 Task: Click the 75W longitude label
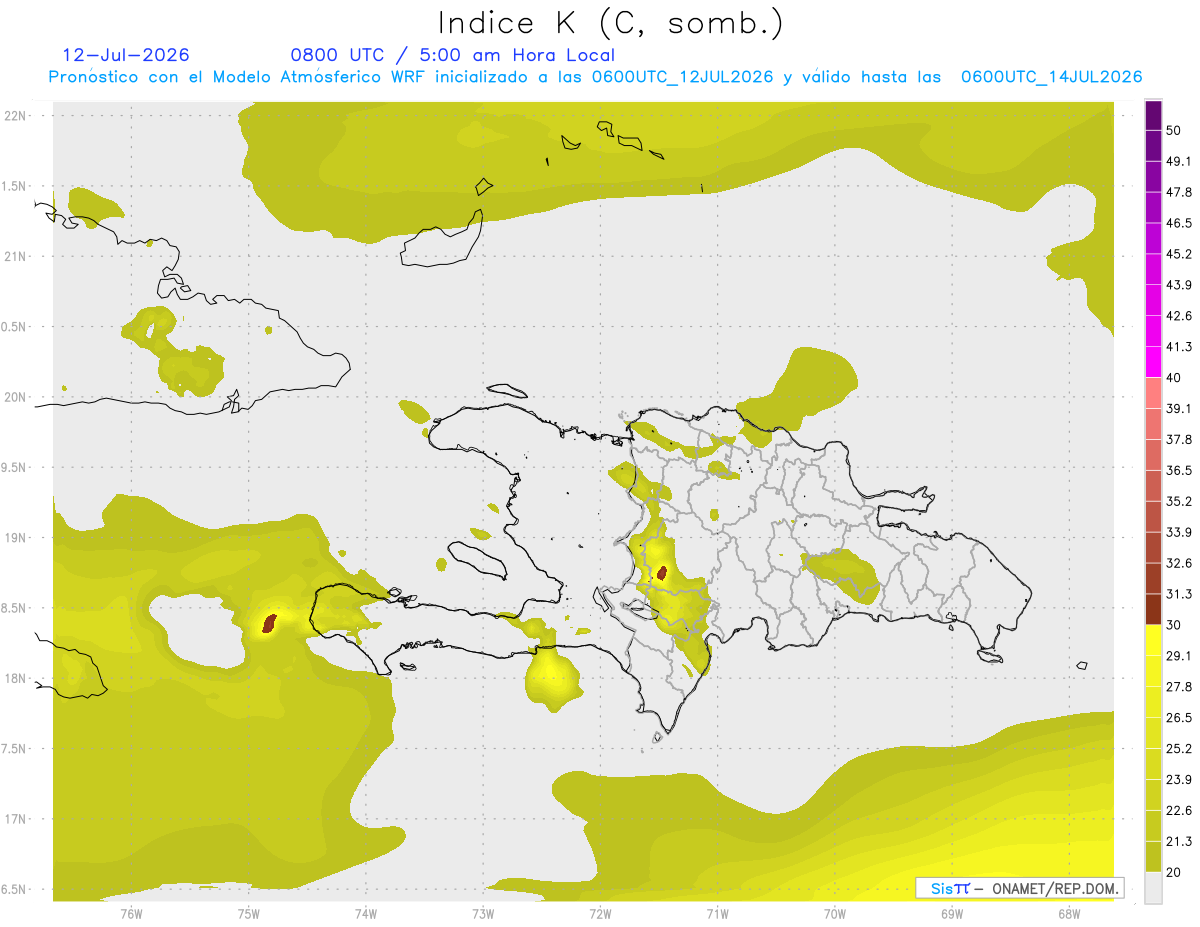point(249,913)
